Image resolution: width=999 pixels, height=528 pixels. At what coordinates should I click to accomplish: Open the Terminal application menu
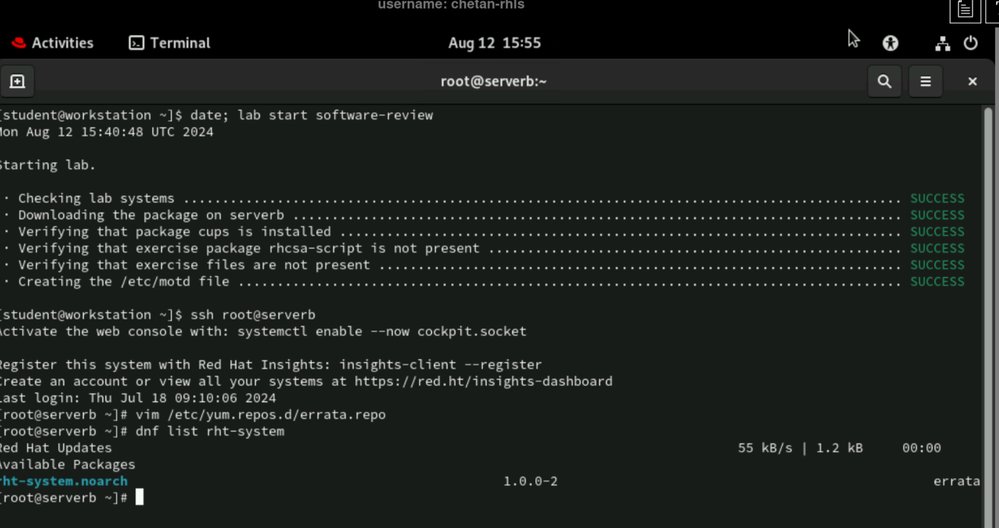click(x=169, y=43)
